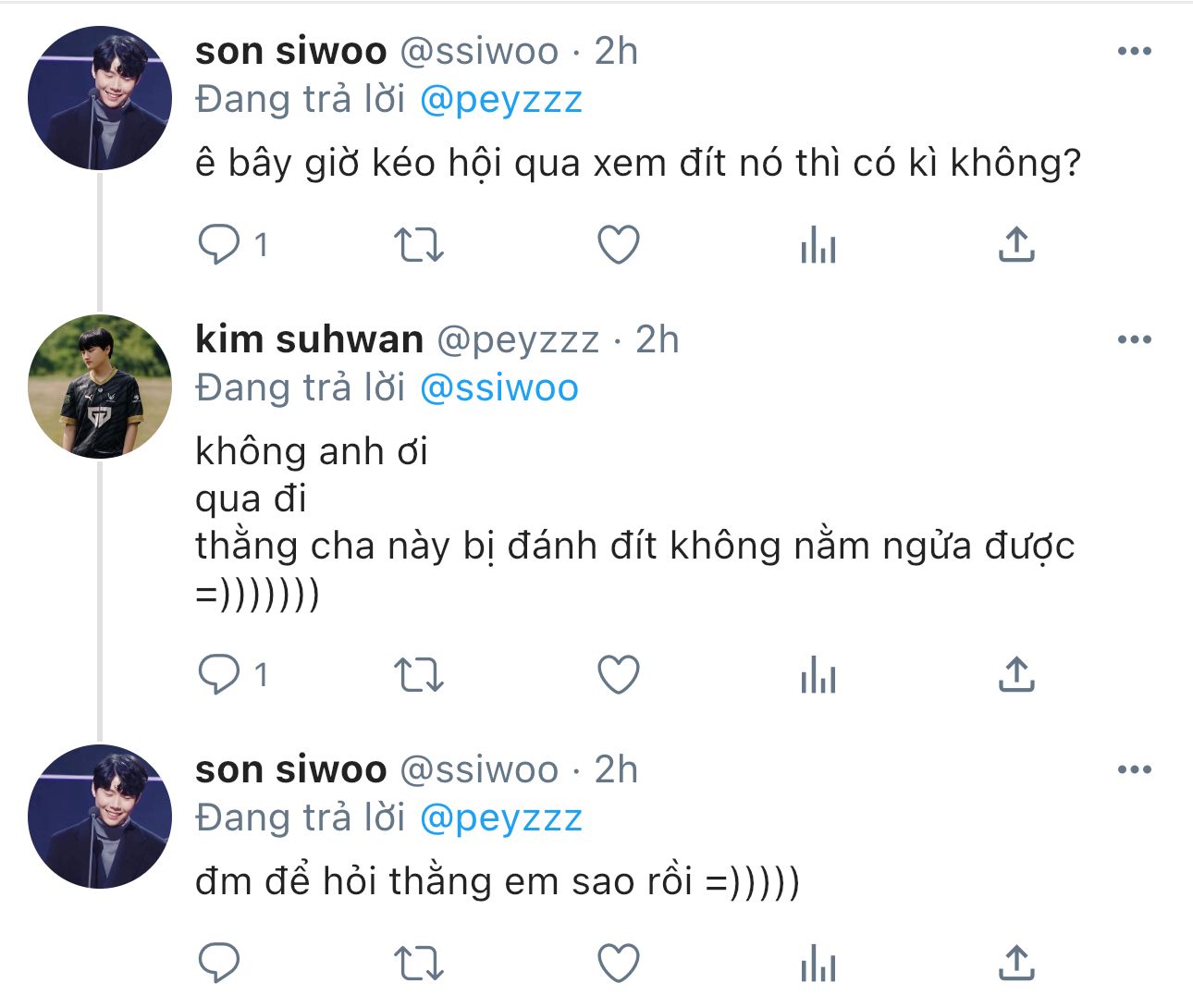This screenshot has height=1008, width=1193.
Task: View analytics for kim suhwan's tweet
Action: pos(818,676)
